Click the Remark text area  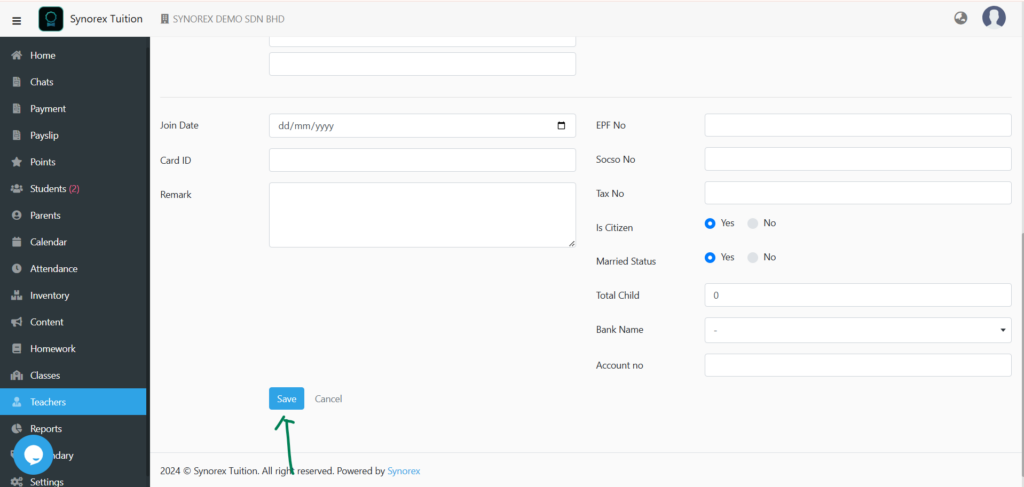point(422,215)
